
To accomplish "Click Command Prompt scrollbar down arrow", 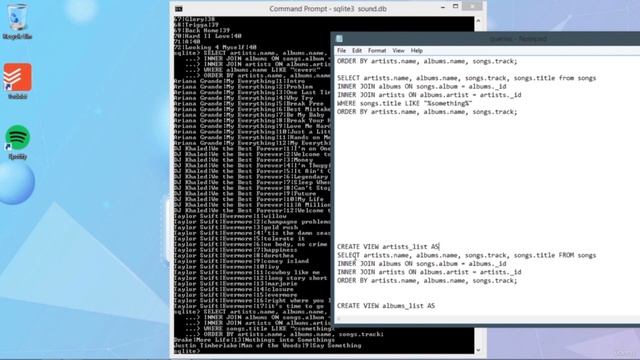I will coord(478,350).
